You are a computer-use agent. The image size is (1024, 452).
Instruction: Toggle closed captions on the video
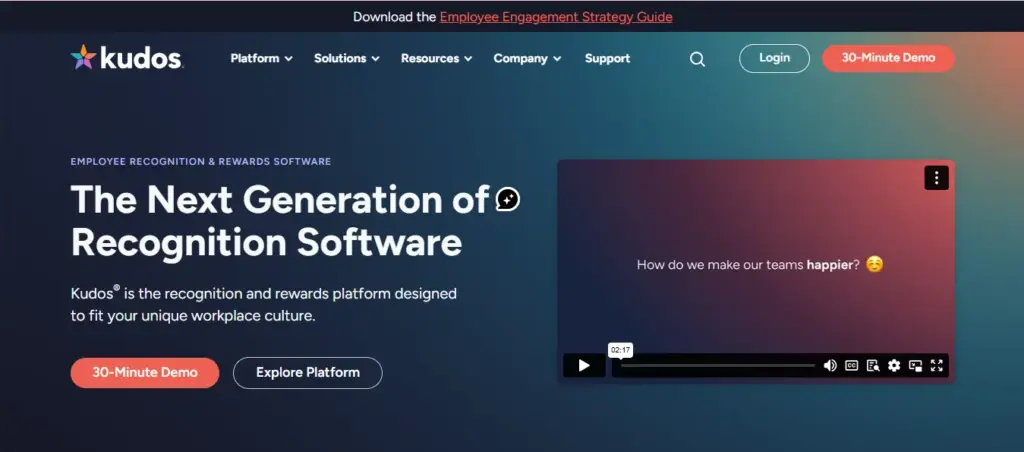tap(852, 366)
